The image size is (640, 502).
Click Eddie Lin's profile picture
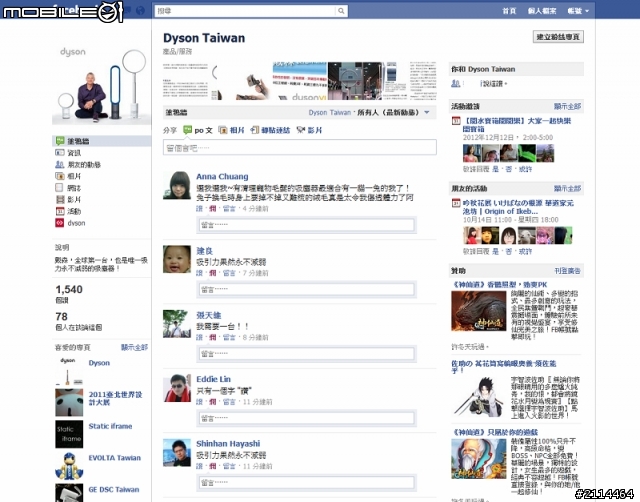(x=177, y=388)
